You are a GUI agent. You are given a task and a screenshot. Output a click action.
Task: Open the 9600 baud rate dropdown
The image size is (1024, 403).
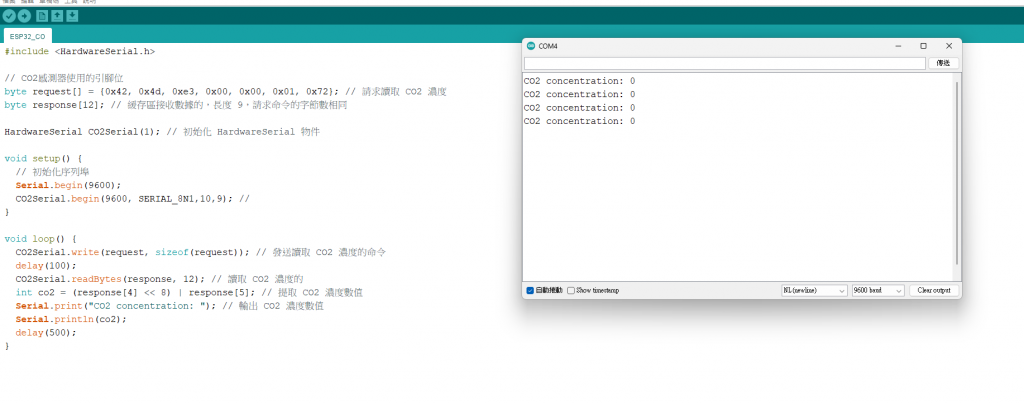coord(878,290)
